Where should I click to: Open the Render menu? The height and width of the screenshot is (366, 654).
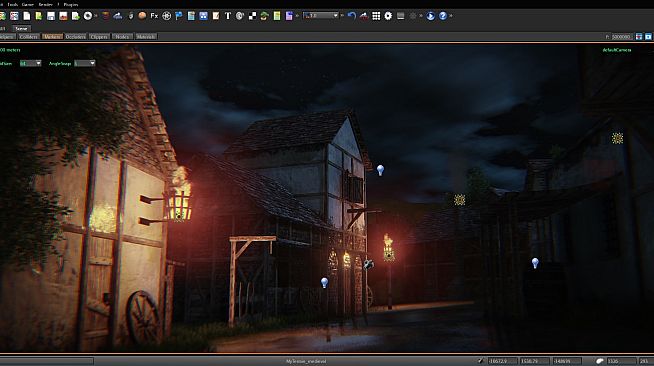(45, 4)
